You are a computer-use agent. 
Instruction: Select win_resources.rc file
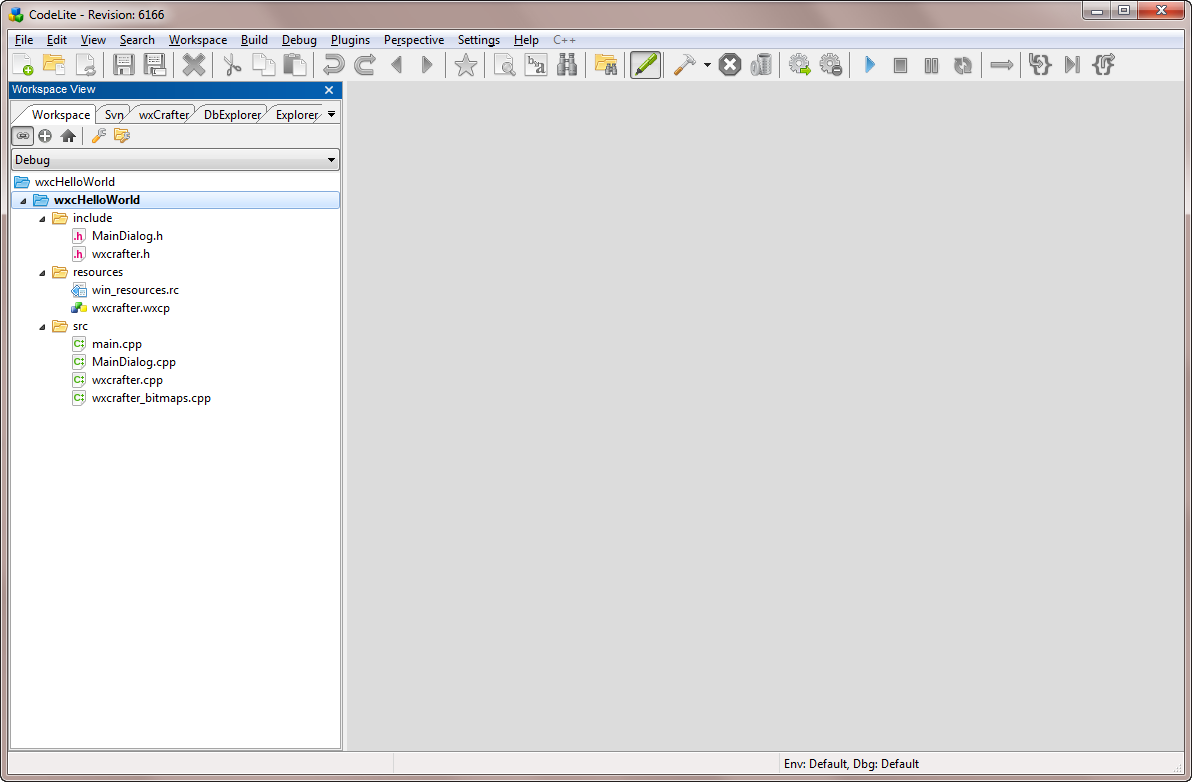tap(135, 290)
